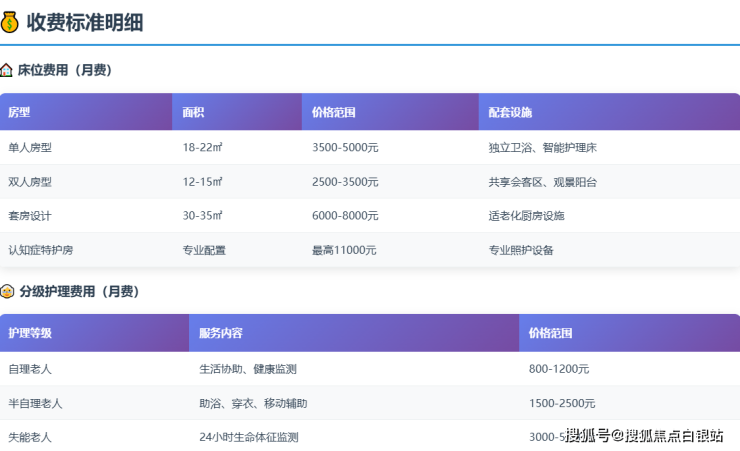Viewport: 740px width, 451px height.
Task: Click the 服务内容 column header
Action: [221, 333]
